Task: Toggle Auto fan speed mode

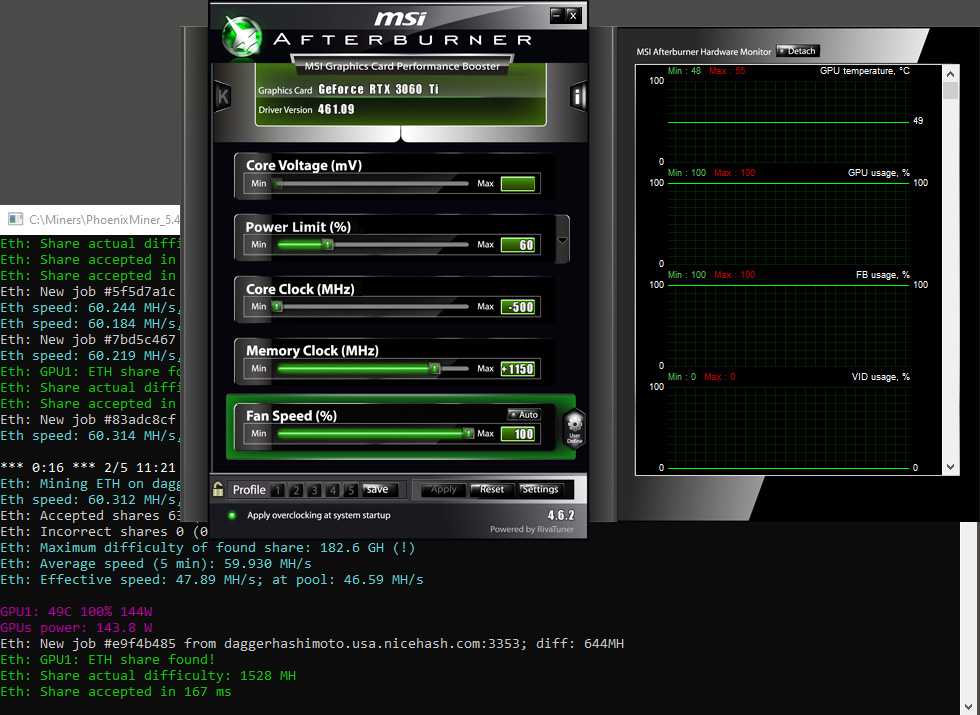Action: [524, 414]
